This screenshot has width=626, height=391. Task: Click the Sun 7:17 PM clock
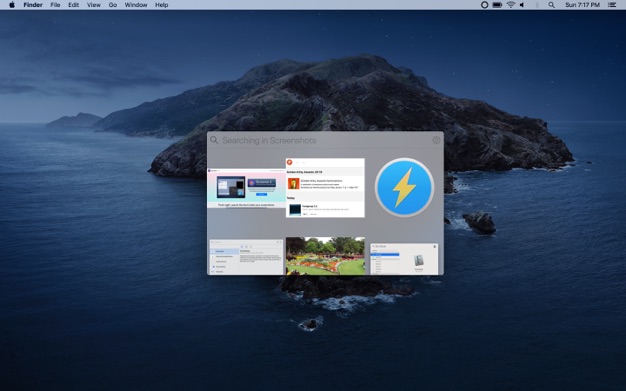[582, 5]
